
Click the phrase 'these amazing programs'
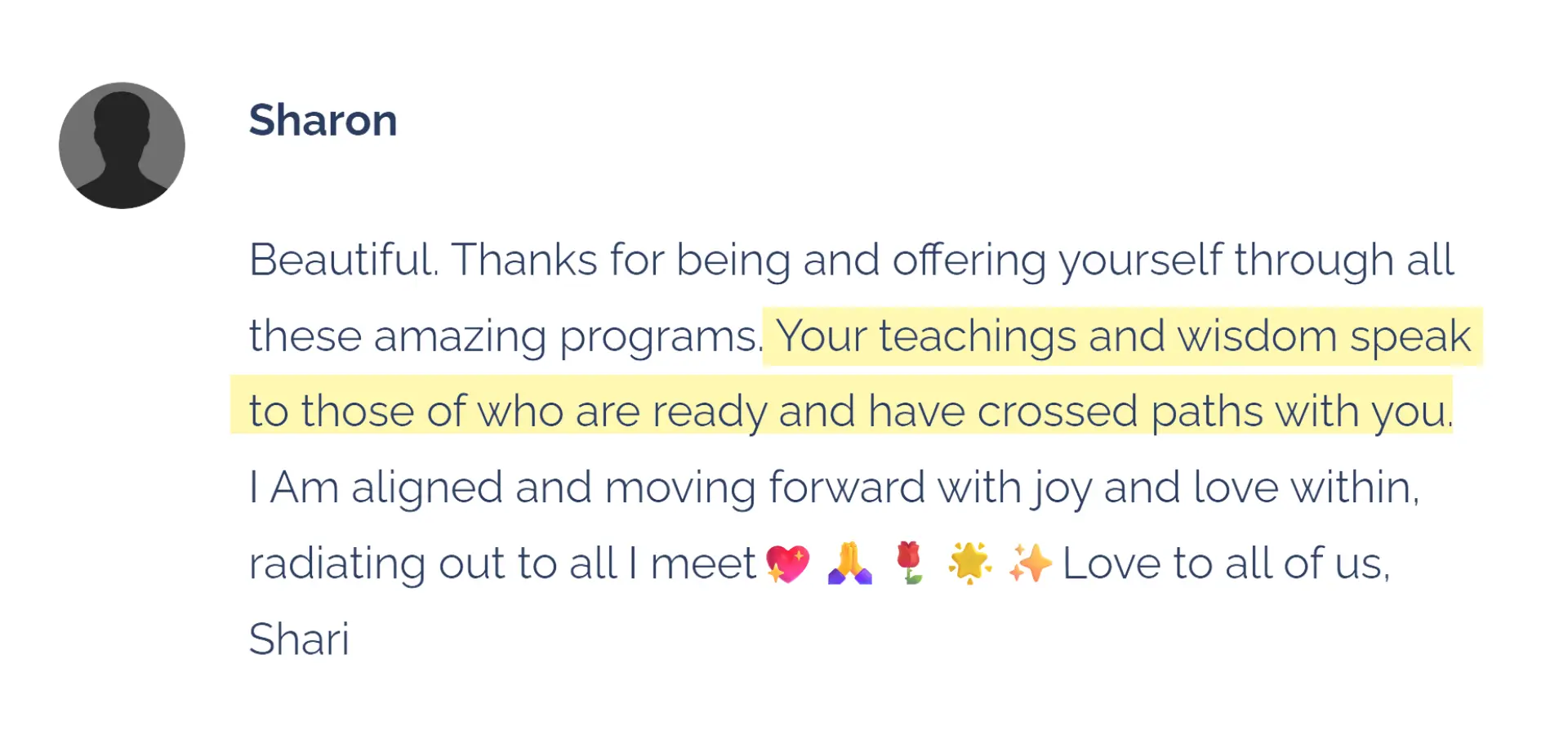pos(503,336)
